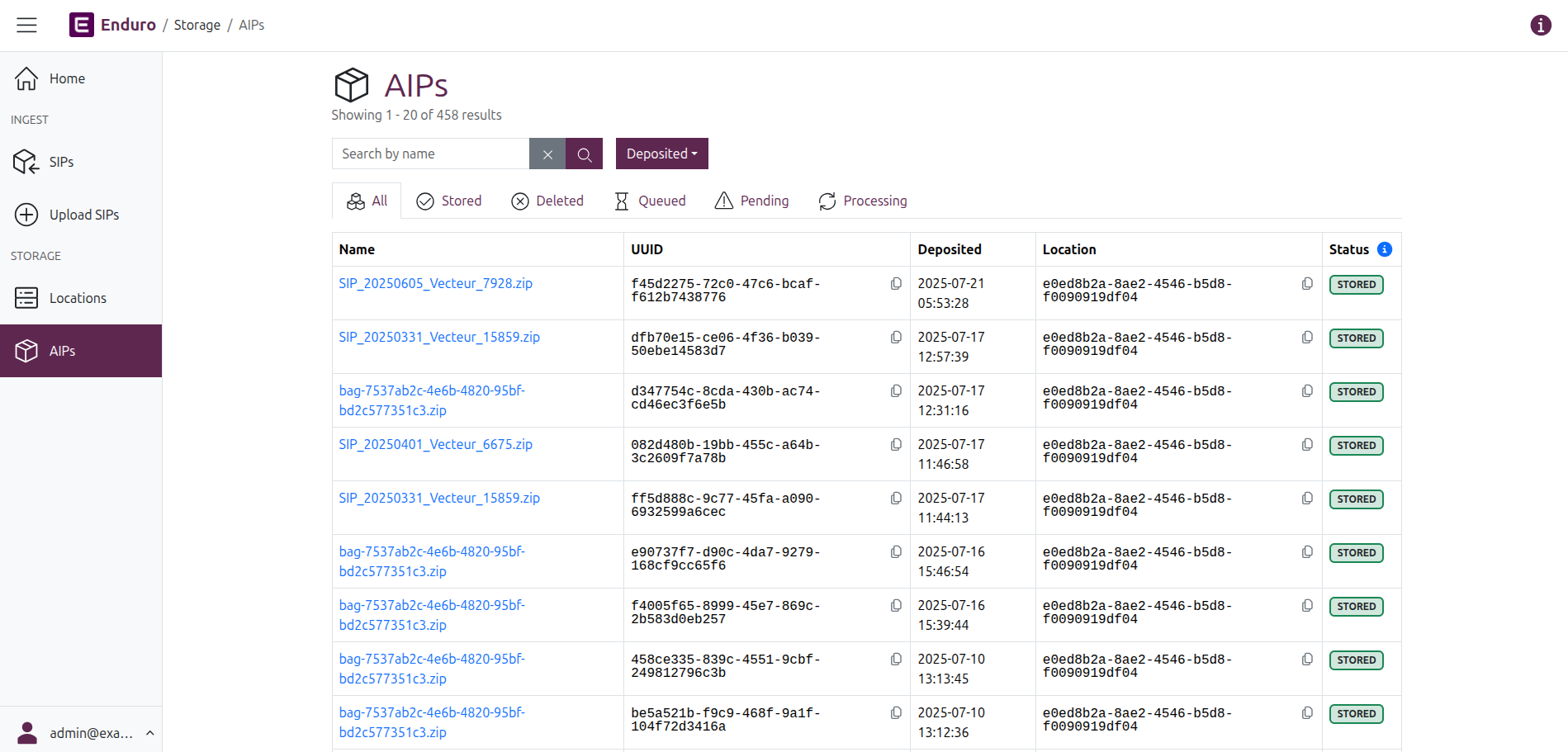Copy location ID in row deposited 11:46:58
The image size is (1568, 752).
1307,445
